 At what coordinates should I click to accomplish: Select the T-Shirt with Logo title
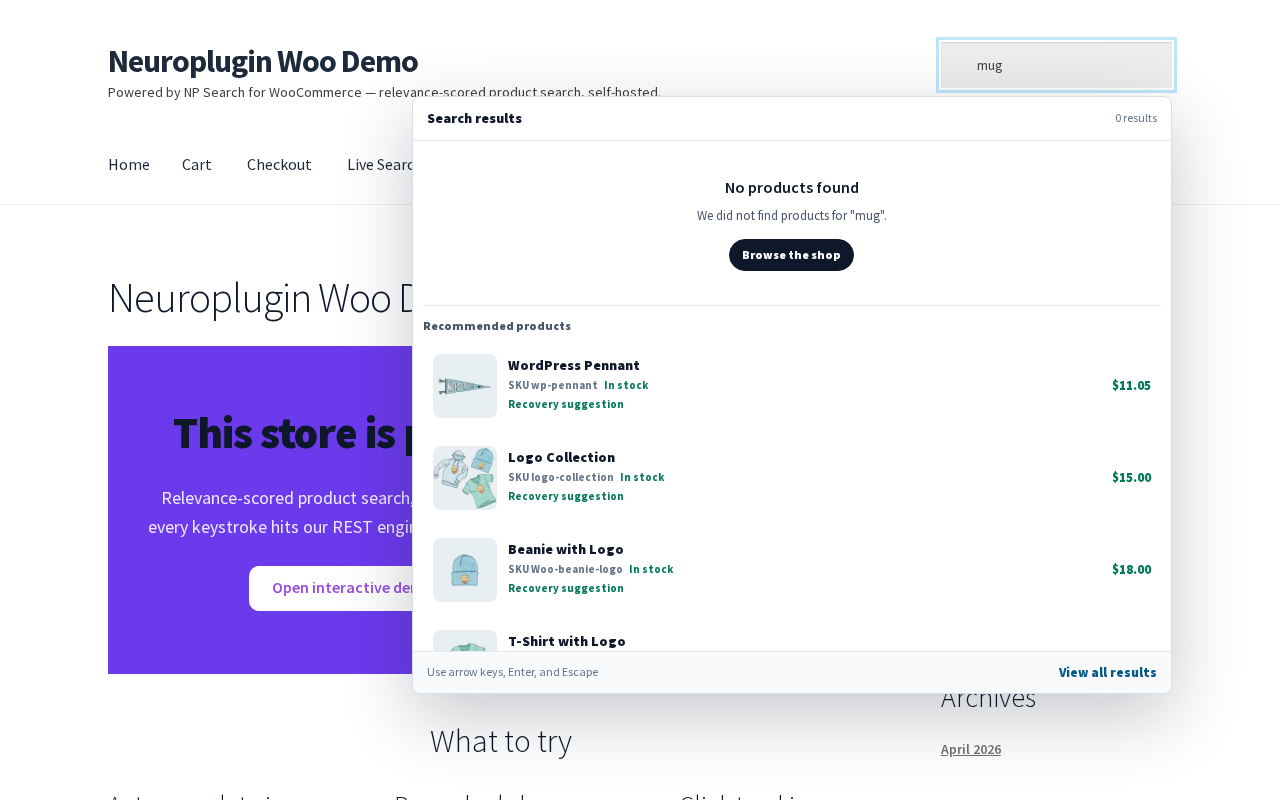[x=567, y=641]
